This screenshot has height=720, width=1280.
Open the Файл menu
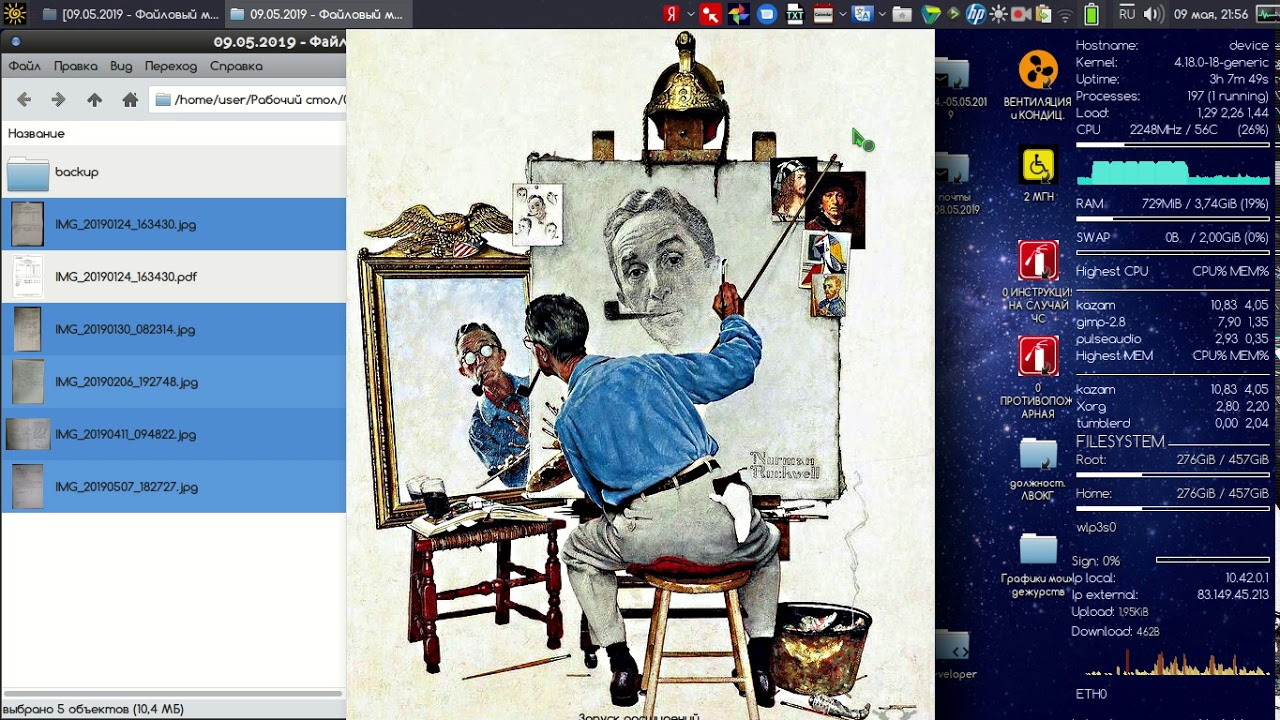(x=24, y=66)
